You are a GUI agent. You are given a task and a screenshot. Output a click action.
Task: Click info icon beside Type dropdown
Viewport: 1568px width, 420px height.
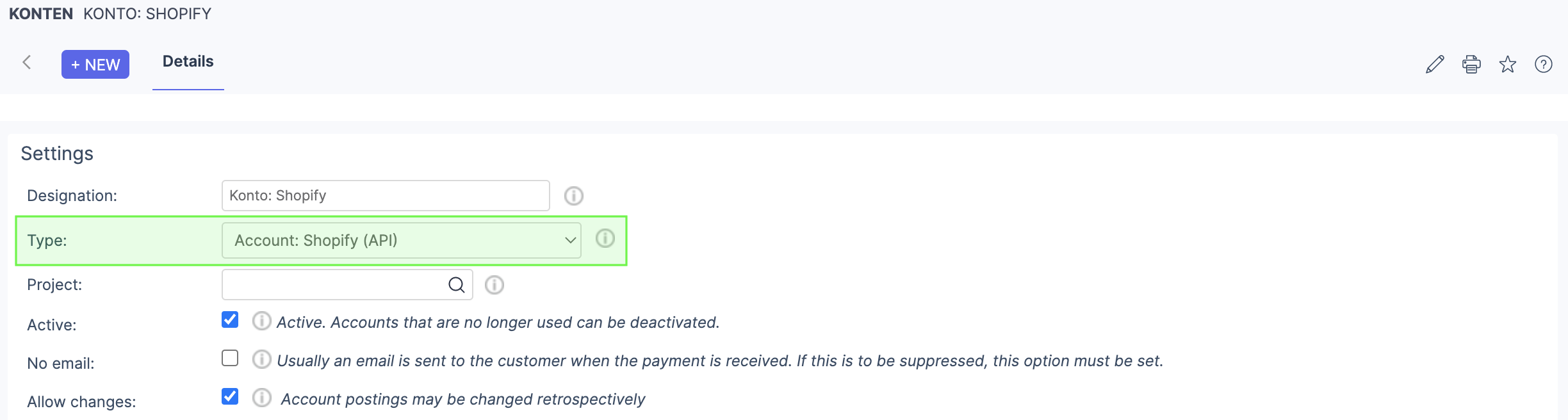pos(605,239)
